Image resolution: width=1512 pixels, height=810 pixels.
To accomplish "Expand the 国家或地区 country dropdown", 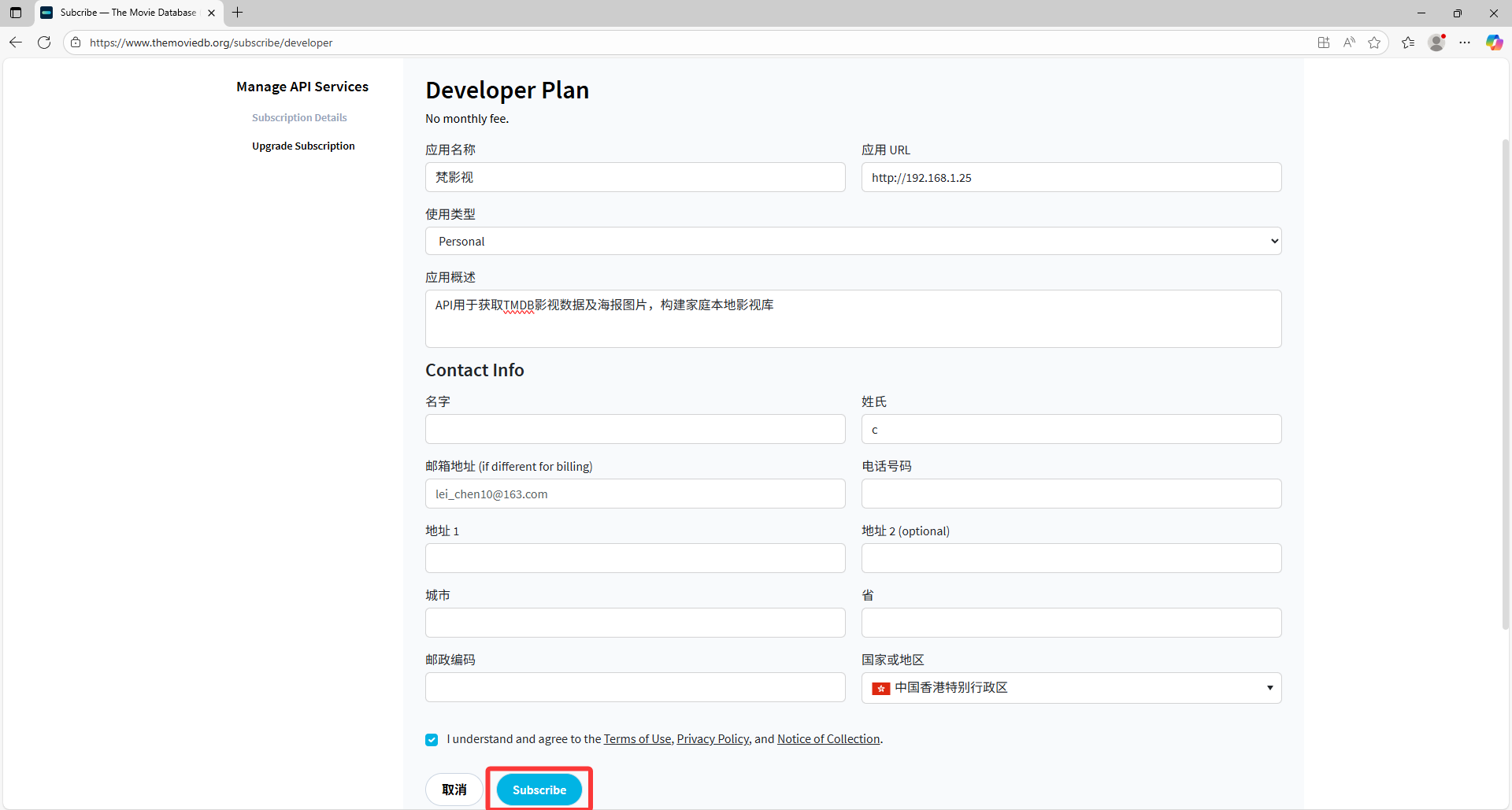I will [1072, 688].
